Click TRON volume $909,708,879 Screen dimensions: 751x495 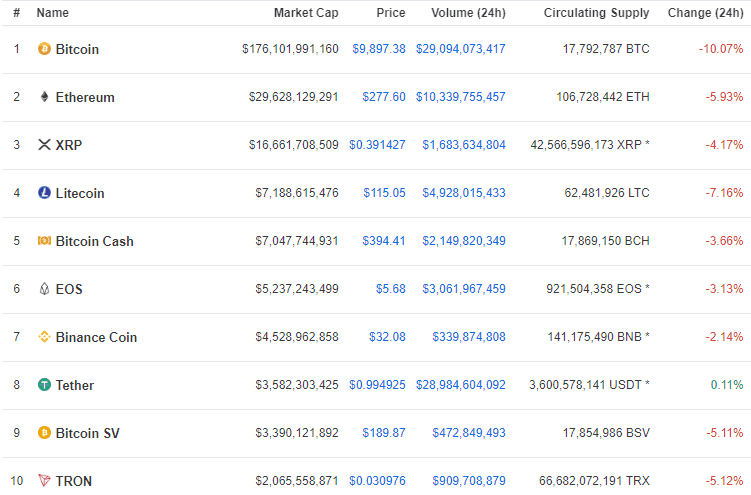pyautogui.click(x=469, y=481)
